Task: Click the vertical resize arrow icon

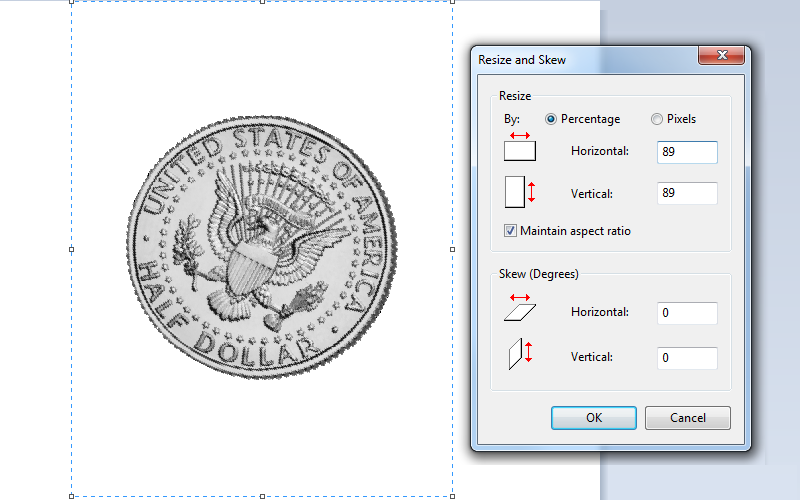Action: (x=519, y=191)
